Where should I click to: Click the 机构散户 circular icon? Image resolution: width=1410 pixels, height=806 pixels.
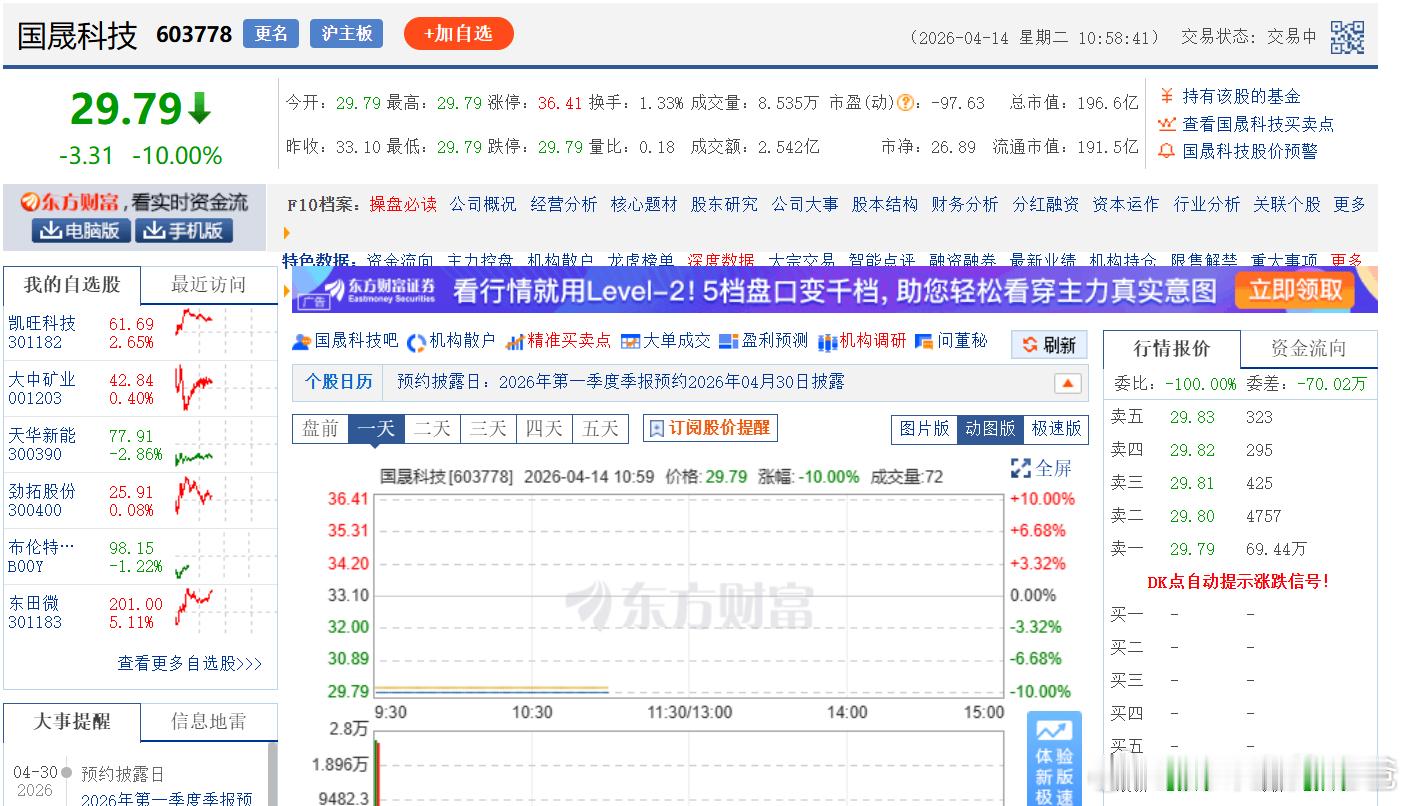tap(416, 342)
